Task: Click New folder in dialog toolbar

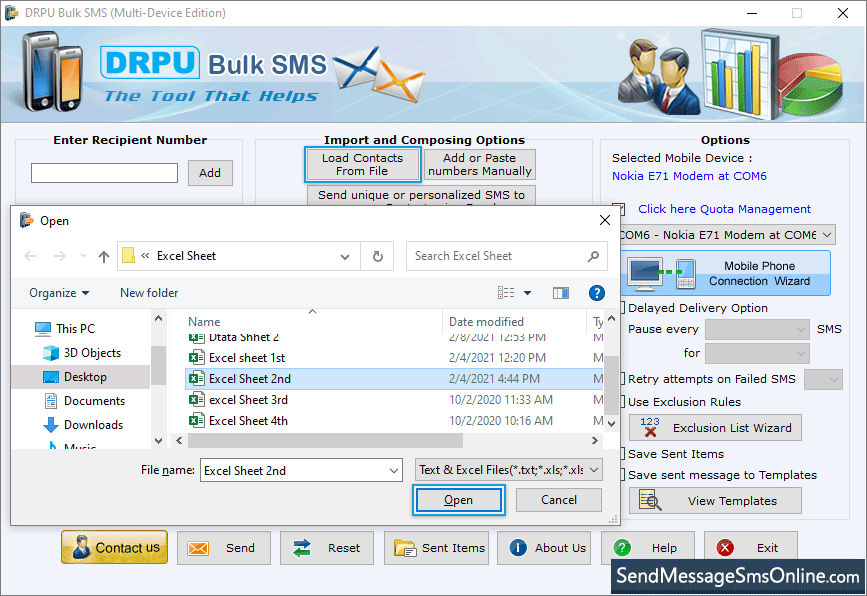Action: [x=149, y=292]
